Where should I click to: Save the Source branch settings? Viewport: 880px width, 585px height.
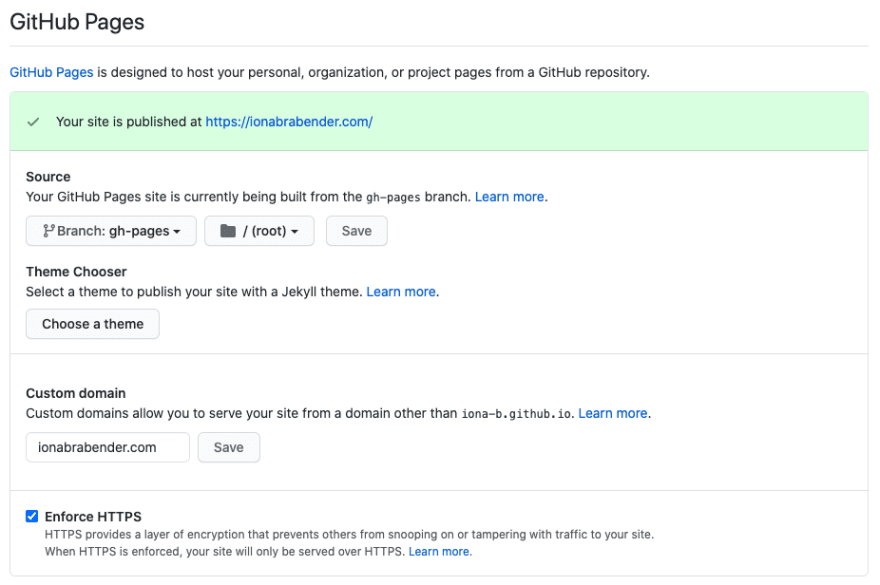pos(356,231)
